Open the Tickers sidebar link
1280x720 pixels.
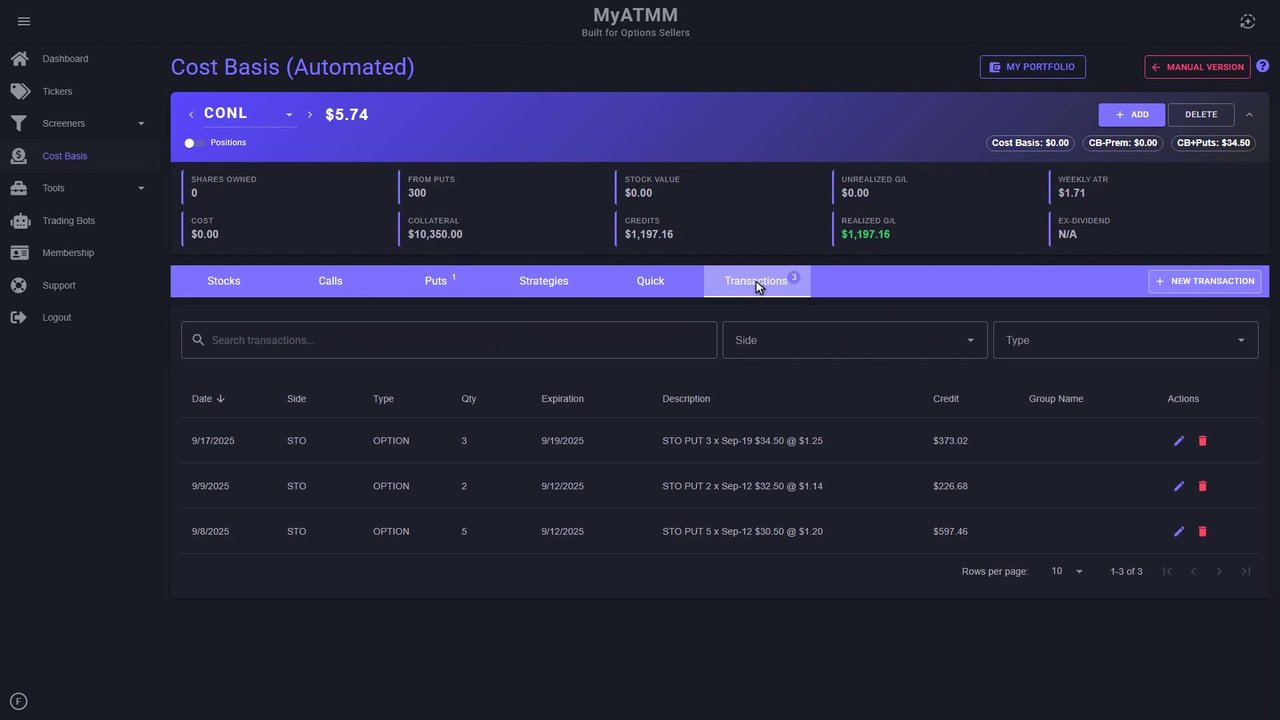tap(57, 91)
